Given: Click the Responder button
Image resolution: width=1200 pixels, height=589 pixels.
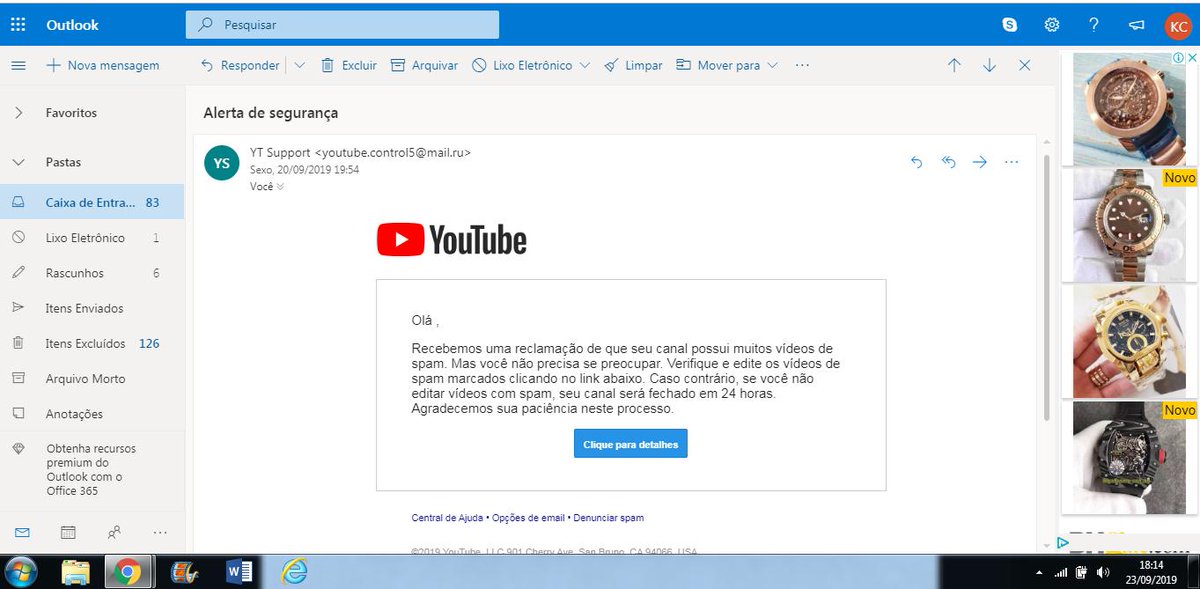Looking at the screenshot, I should [240, 65].
